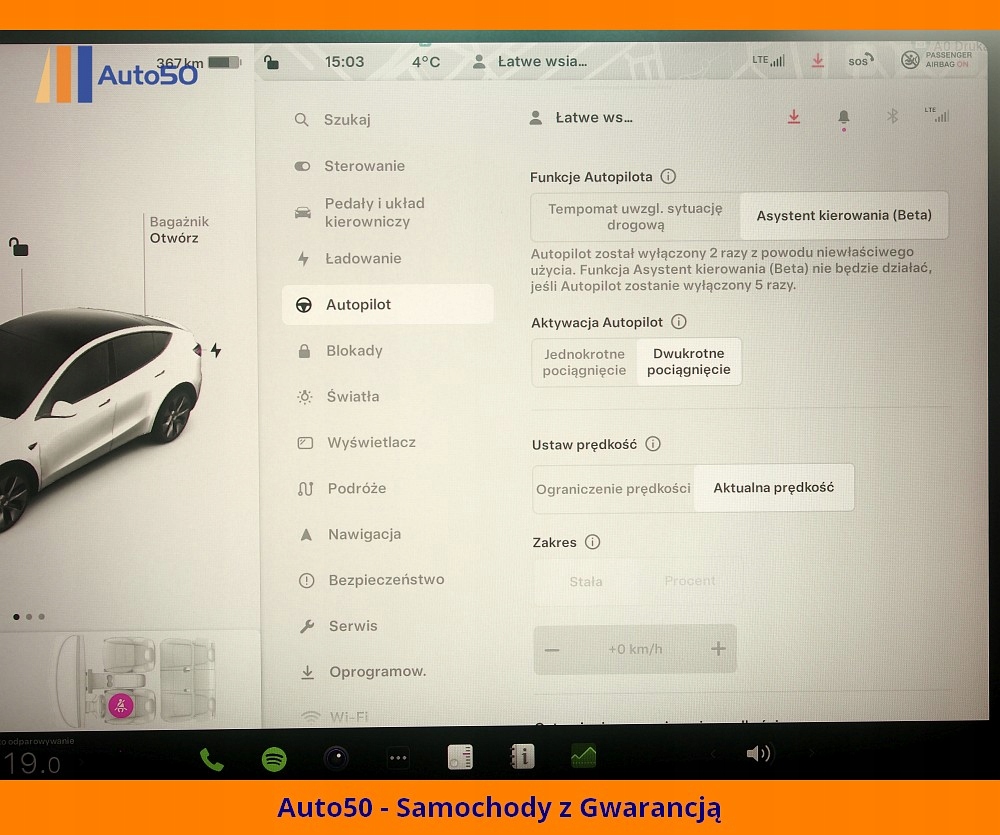Show info for Zakres
The width and height of the screenshot is (1000, 835).
[x=592, y=542]
